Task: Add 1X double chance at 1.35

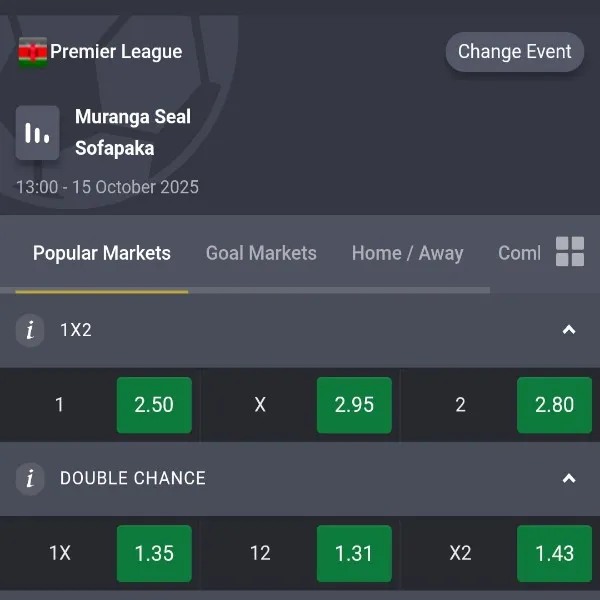Action: pyautogui.click(x=154, y=553)
